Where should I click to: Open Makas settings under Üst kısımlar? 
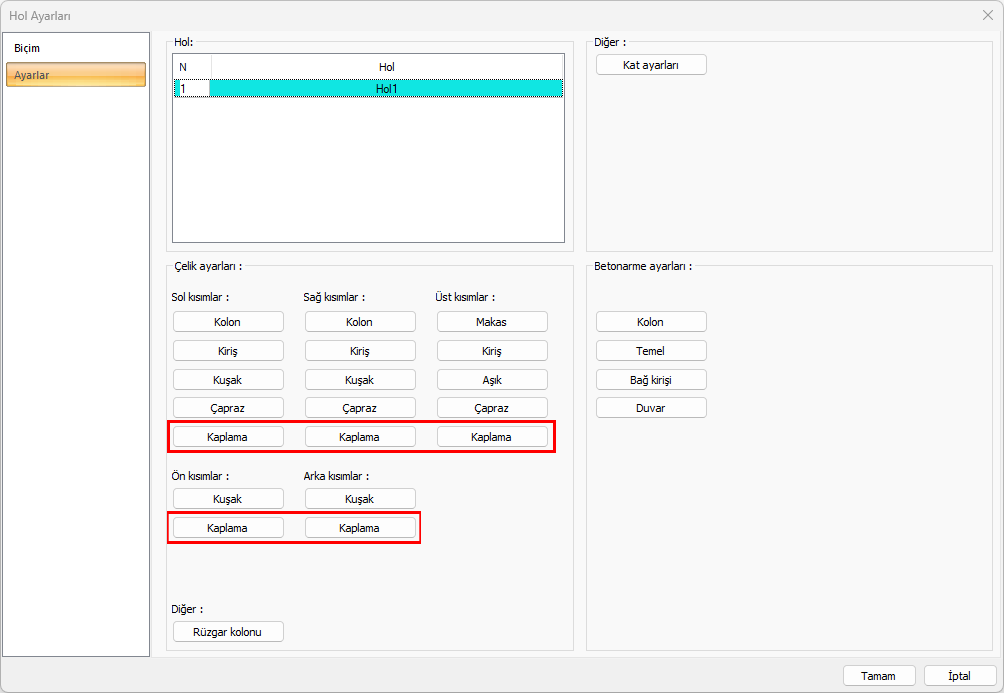point(492,322)
